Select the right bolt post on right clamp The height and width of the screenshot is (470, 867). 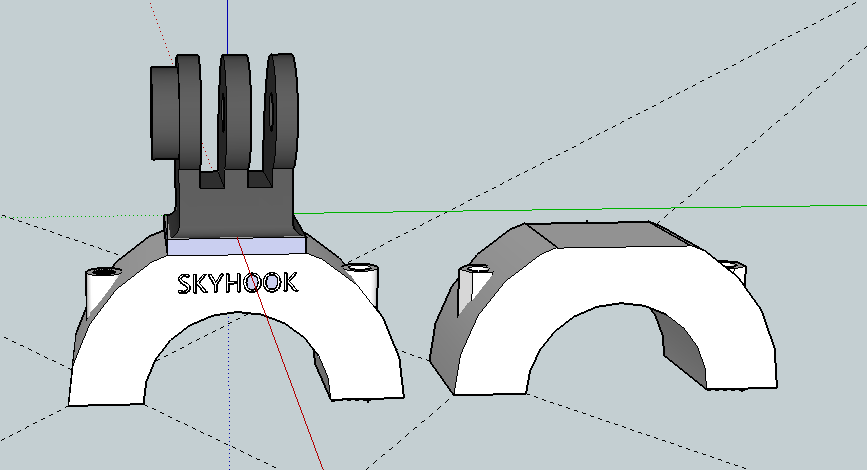coord(735,272)
